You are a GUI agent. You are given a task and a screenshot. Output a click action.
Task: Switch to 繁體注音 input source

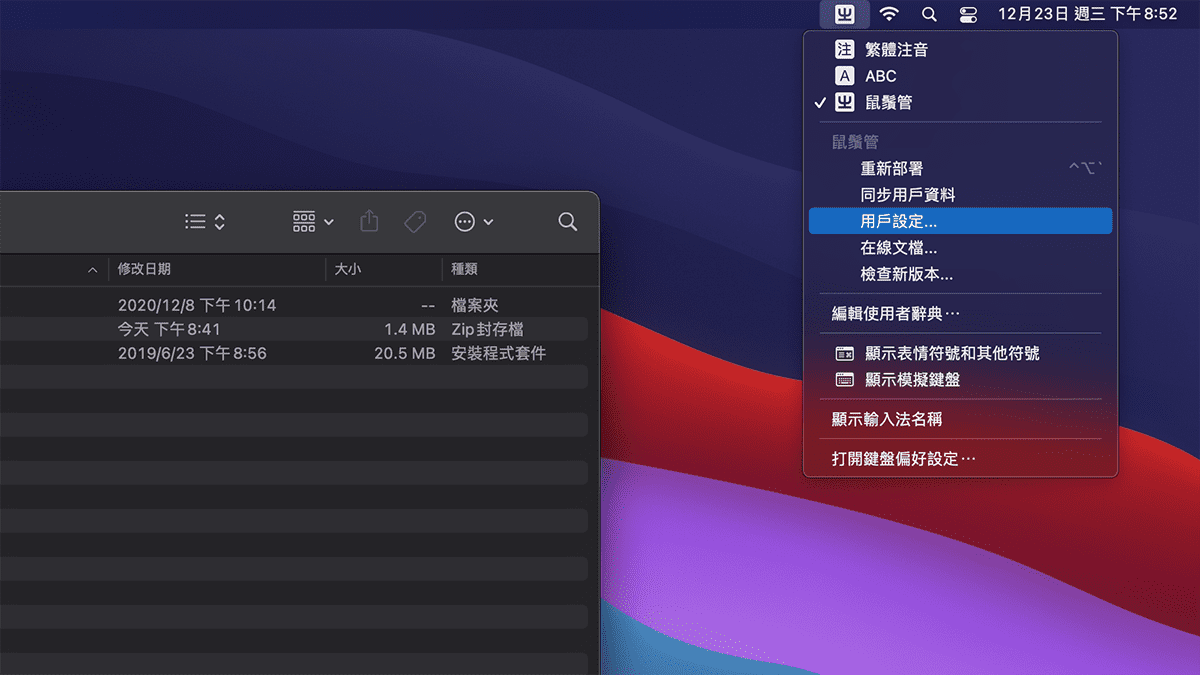[895, 49]
